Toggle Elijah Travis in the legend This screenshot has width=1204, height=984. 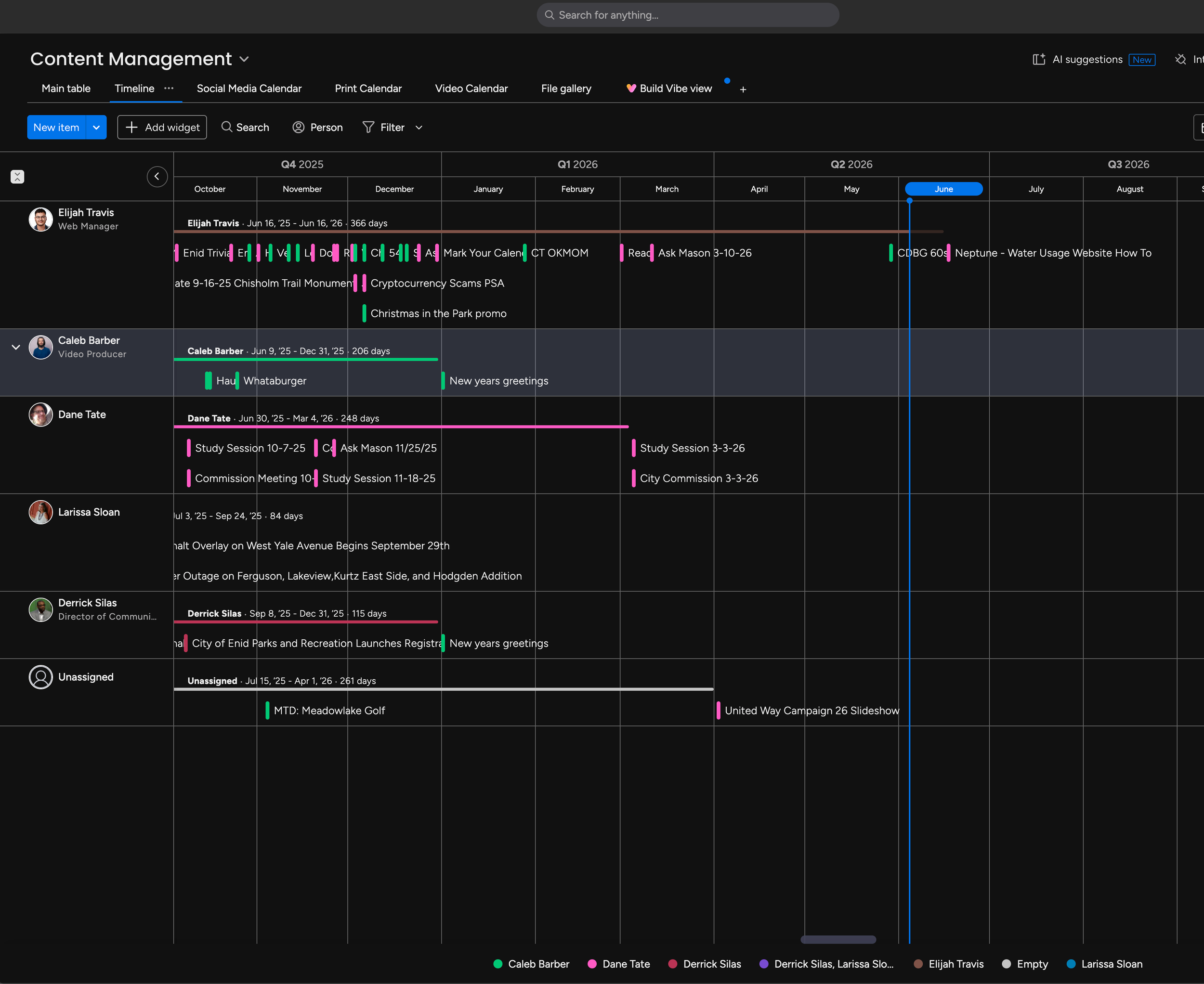click(948, 964)
